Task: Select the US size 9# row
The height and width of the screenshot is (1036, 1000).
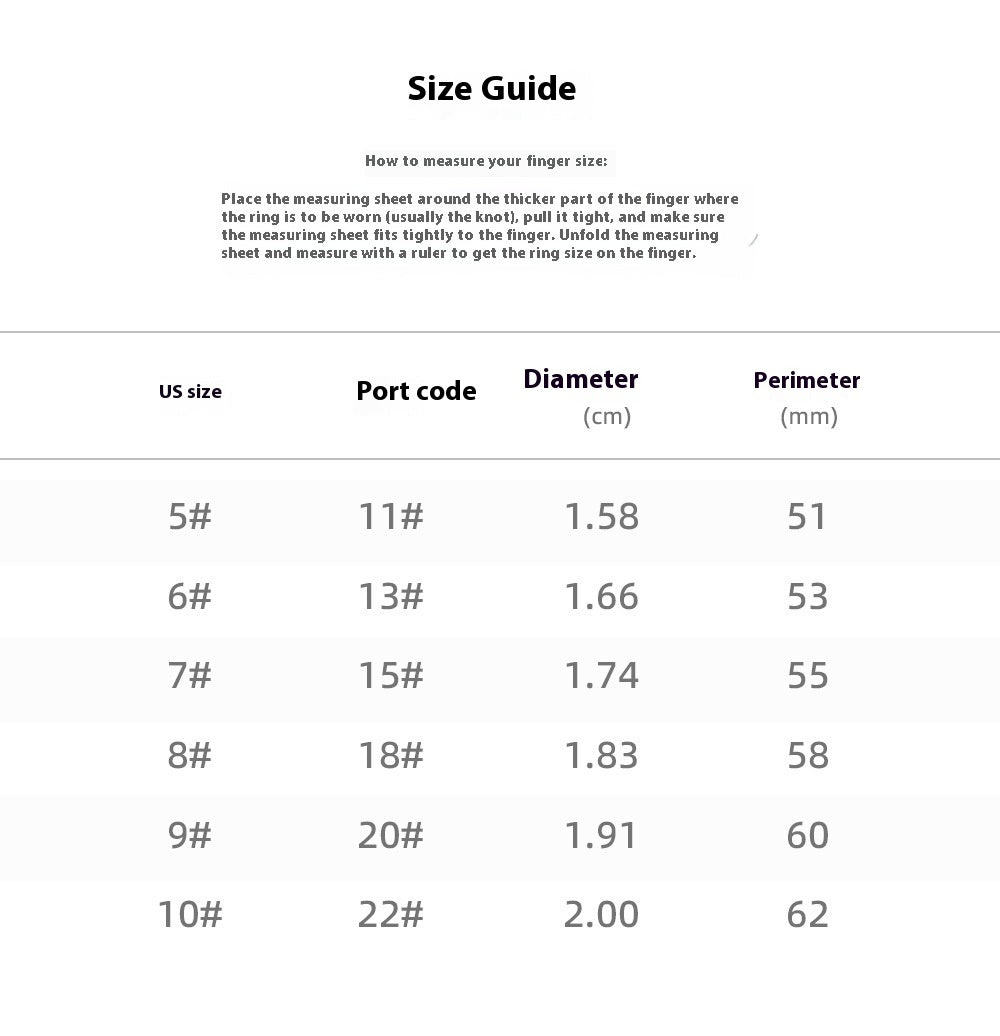Action: tap(500, 835)
